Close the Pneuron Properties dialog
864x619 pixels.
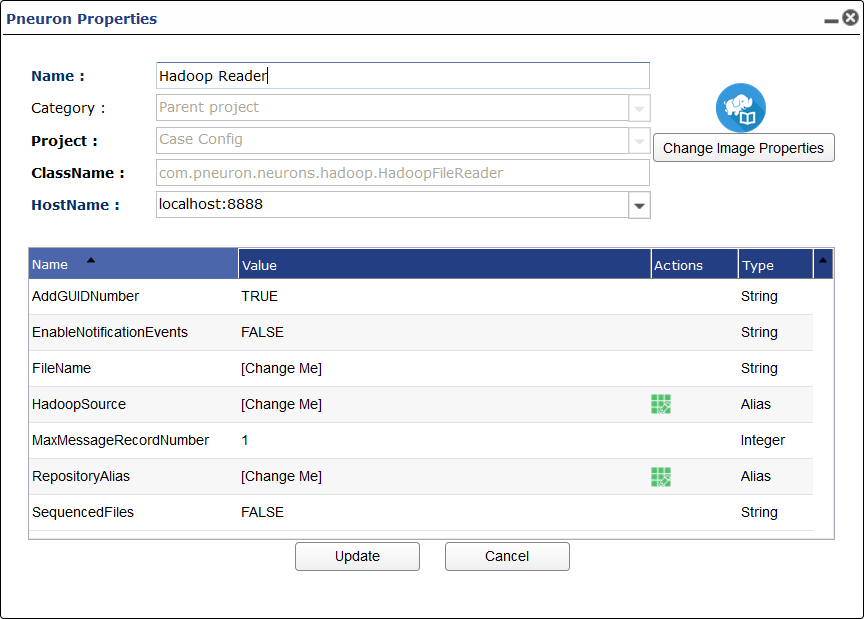tap(851, 18)
